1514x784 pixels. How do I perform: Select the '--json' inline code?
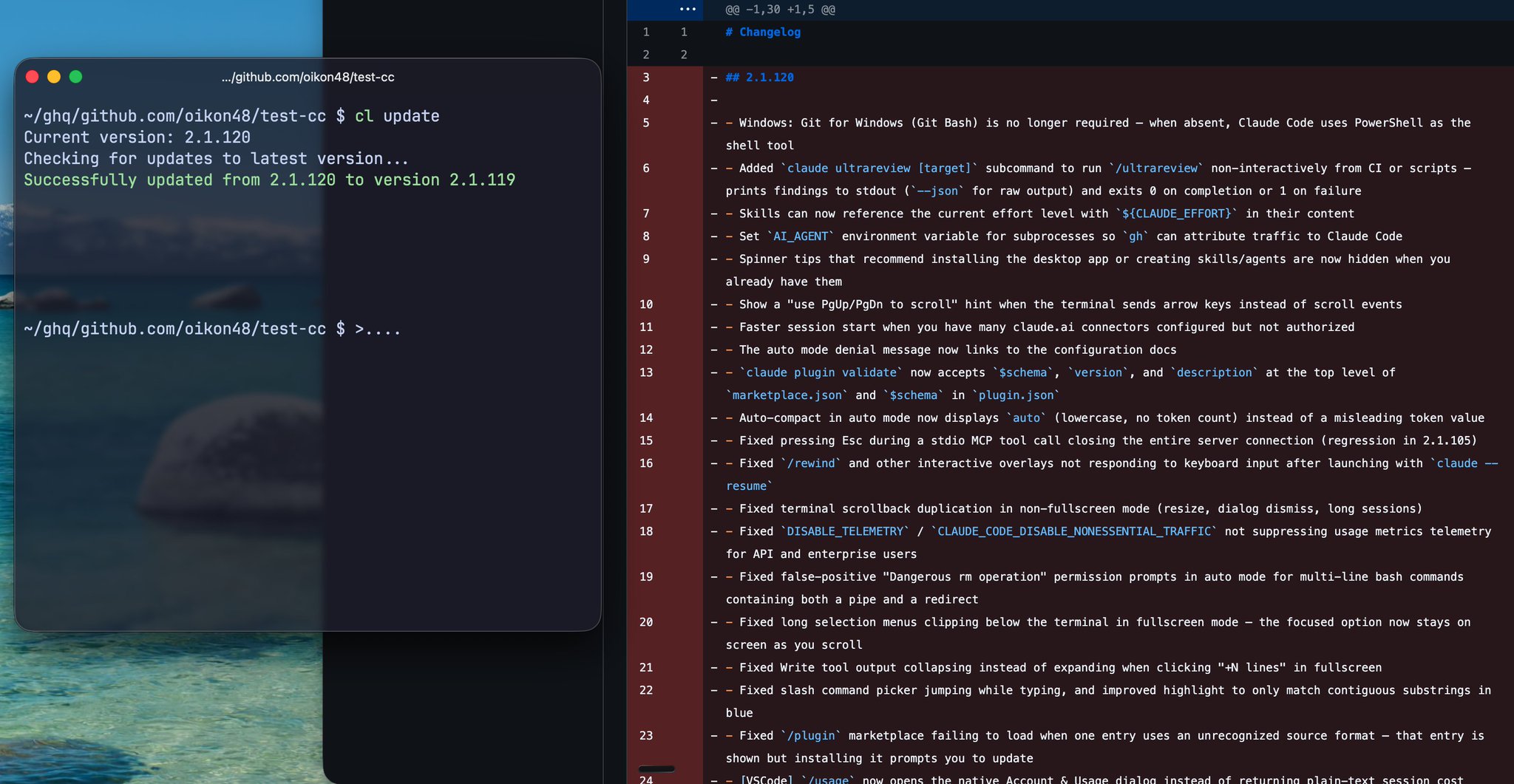tap(937, 191)
